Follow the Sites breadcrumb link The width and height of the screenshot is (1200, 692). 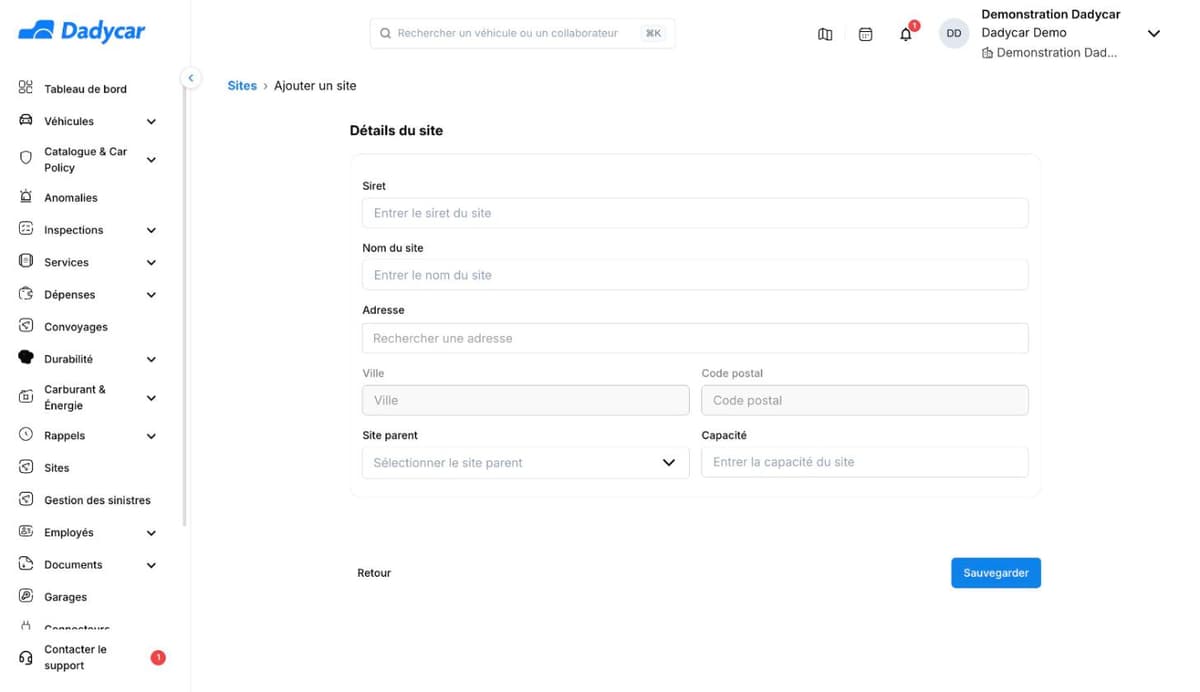coord(242,86)
